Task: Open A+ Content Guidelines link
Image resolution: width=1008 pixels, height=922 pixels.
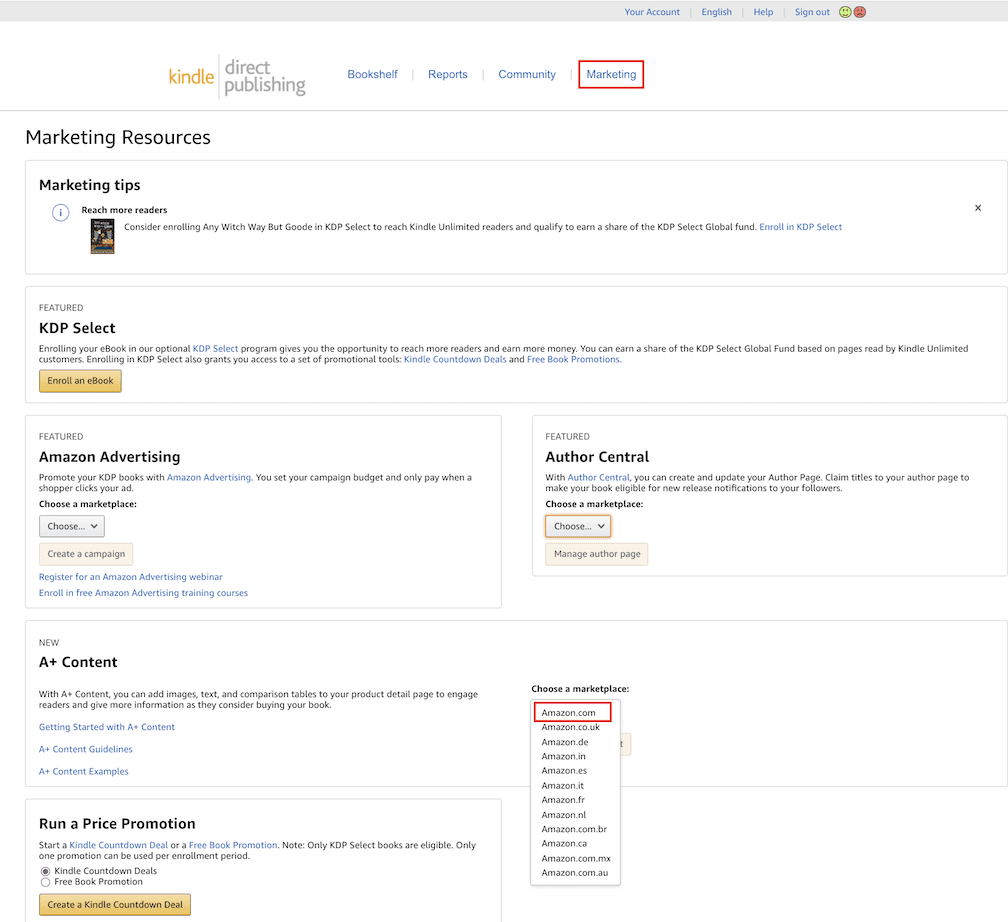Action: (86, 749)
